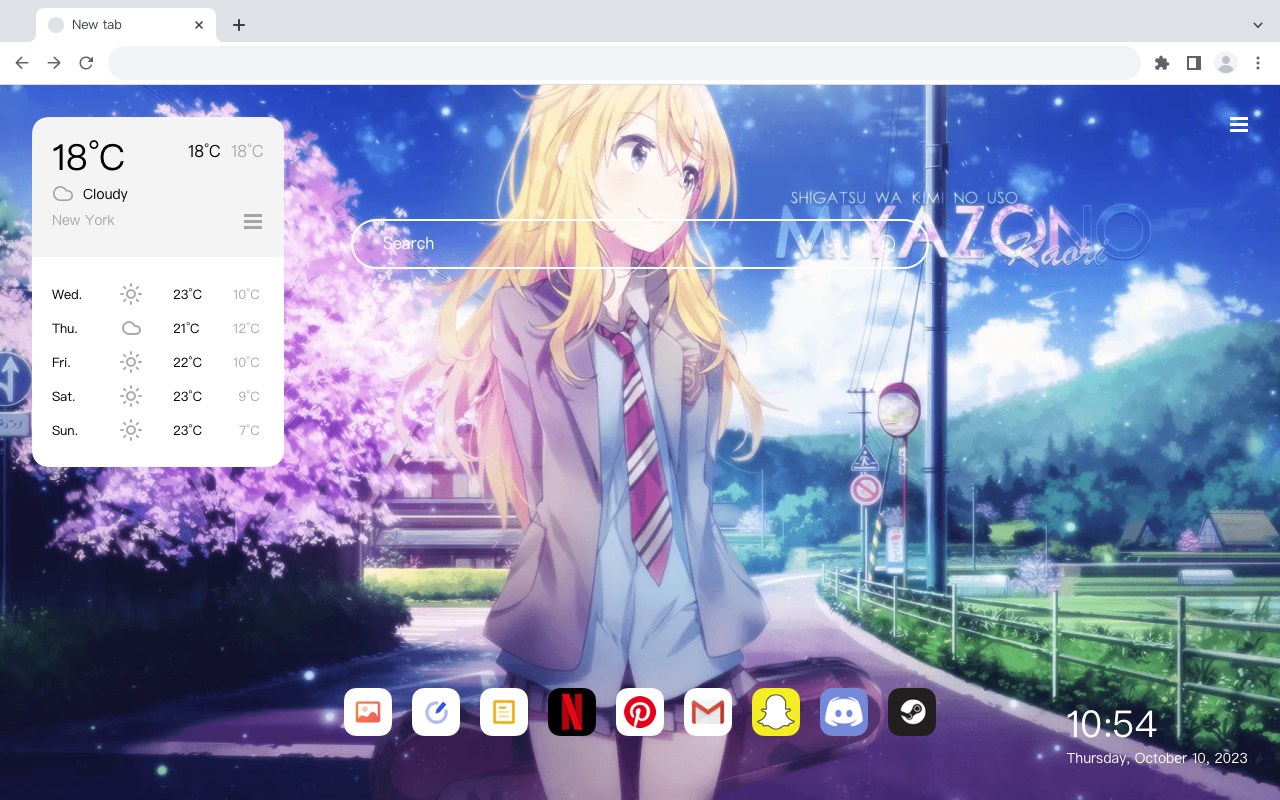1280x800 pixels.
Task: Click the Thu. forecast day label
Action: (65, 328)
